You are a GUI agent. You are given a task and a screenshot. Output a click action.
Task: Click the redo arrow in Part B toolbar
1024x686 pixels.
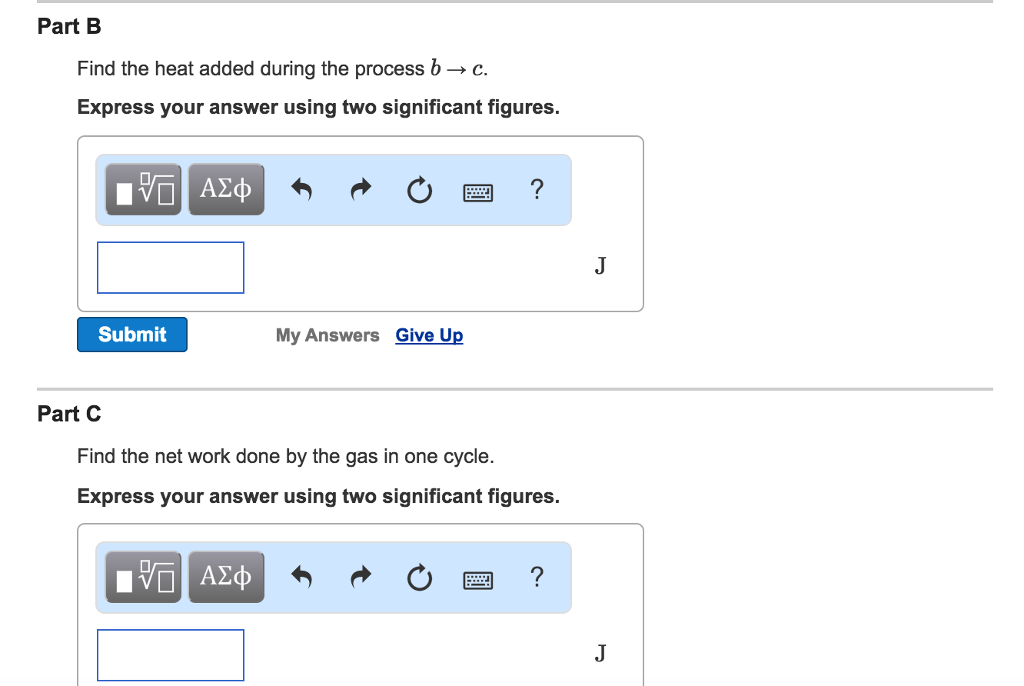(x=360, y=189)
